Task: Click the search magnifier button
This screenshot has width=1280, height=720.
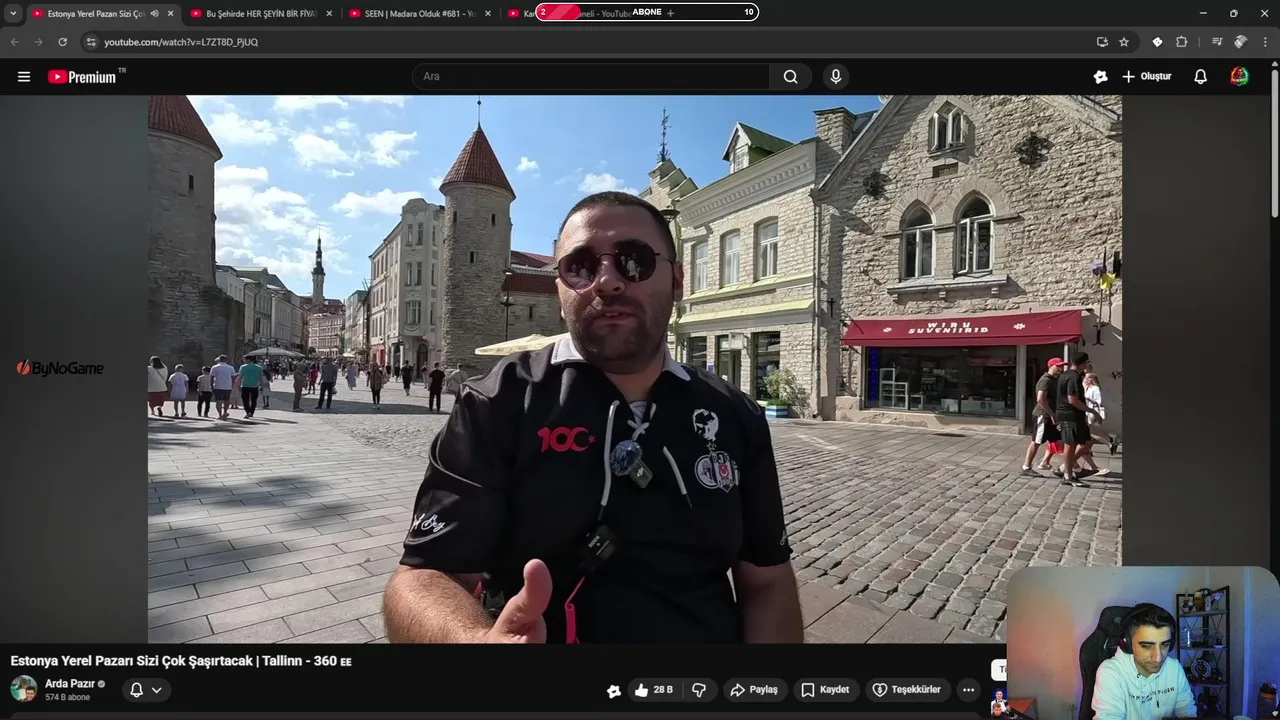Action: tap(790, 77)
